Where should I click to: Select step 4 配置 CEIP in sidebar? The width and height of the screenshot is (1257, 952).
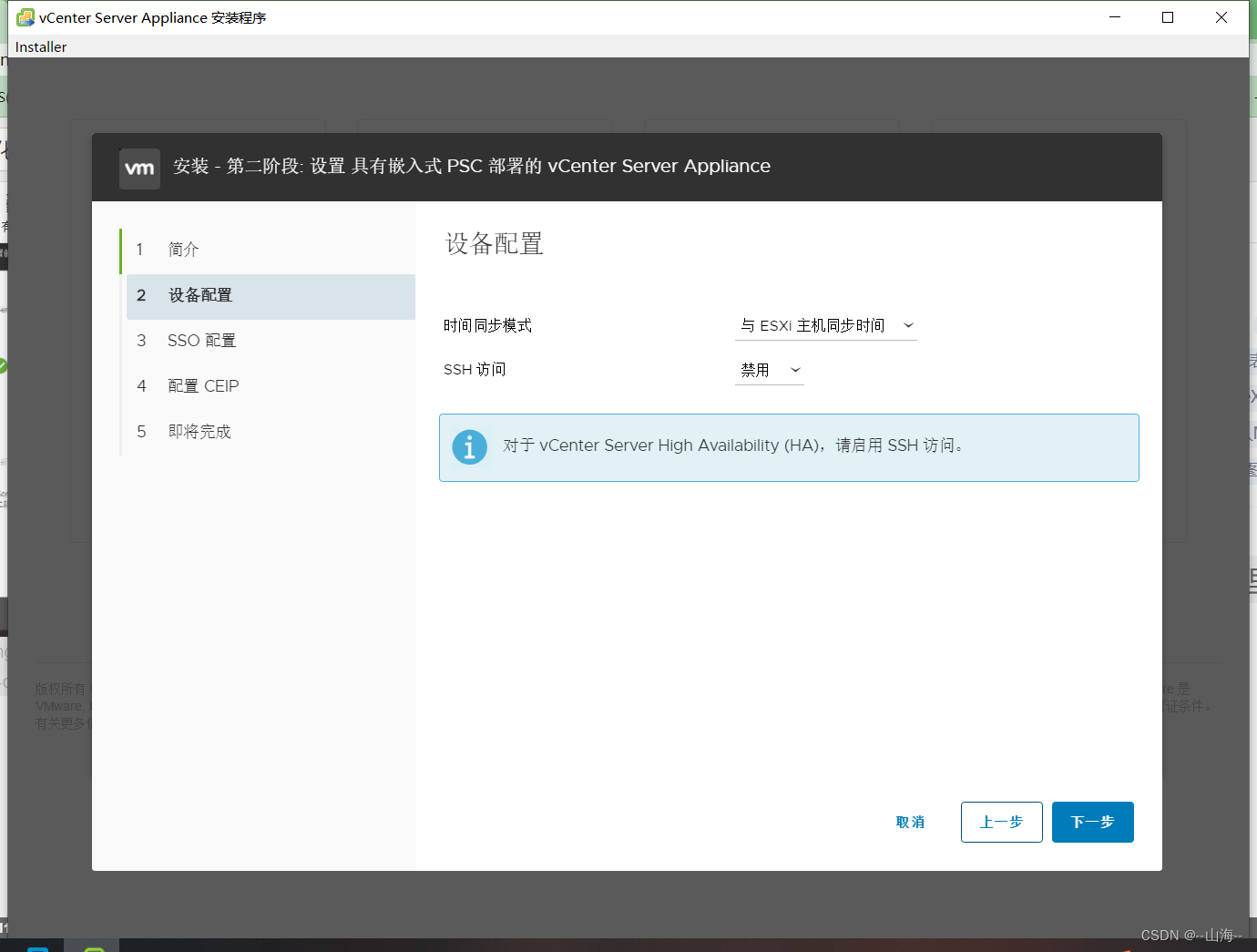[269, 386]
